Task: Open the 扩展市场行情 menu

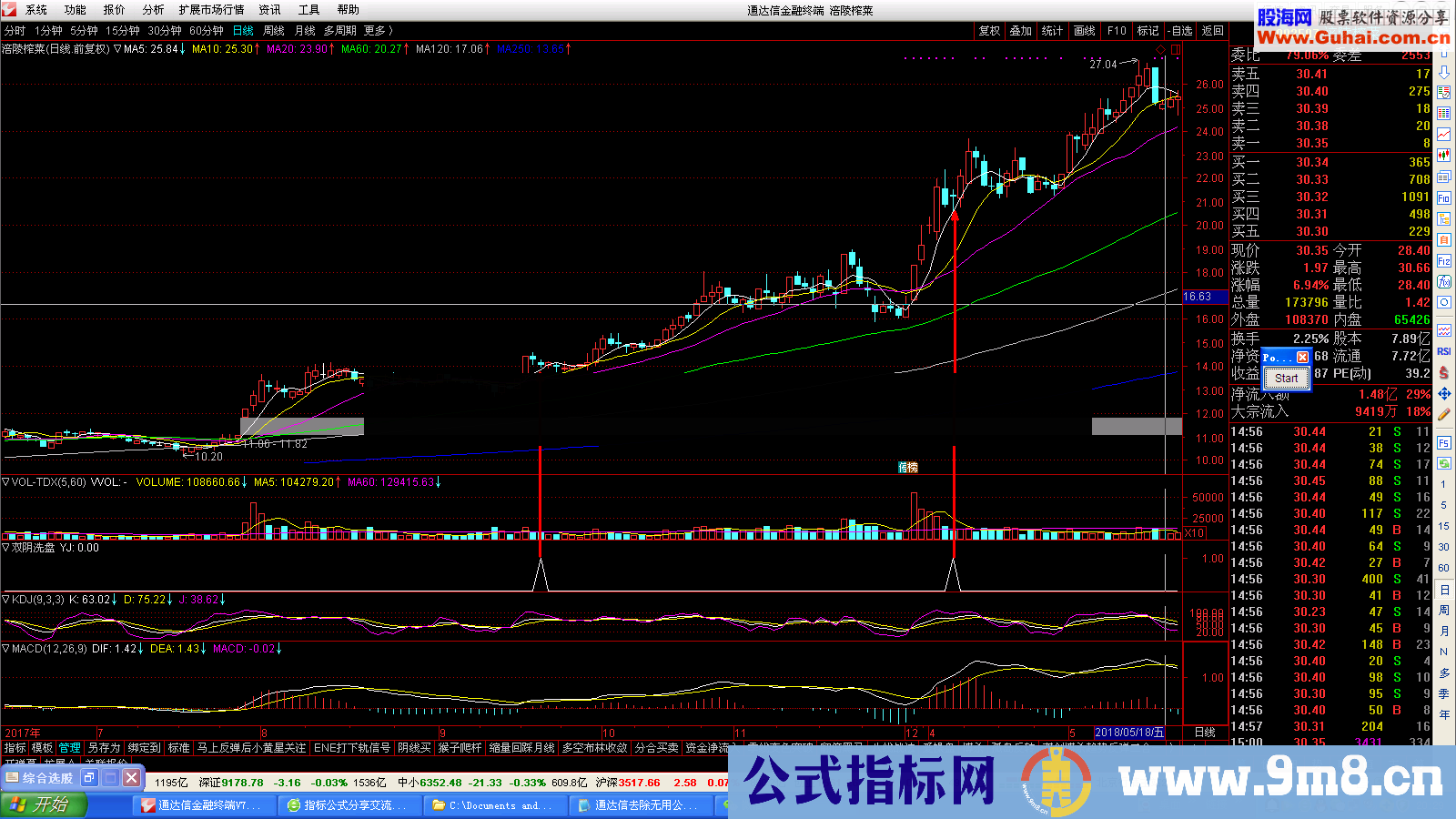Action: pyautogui.click(x=211, y=10)
